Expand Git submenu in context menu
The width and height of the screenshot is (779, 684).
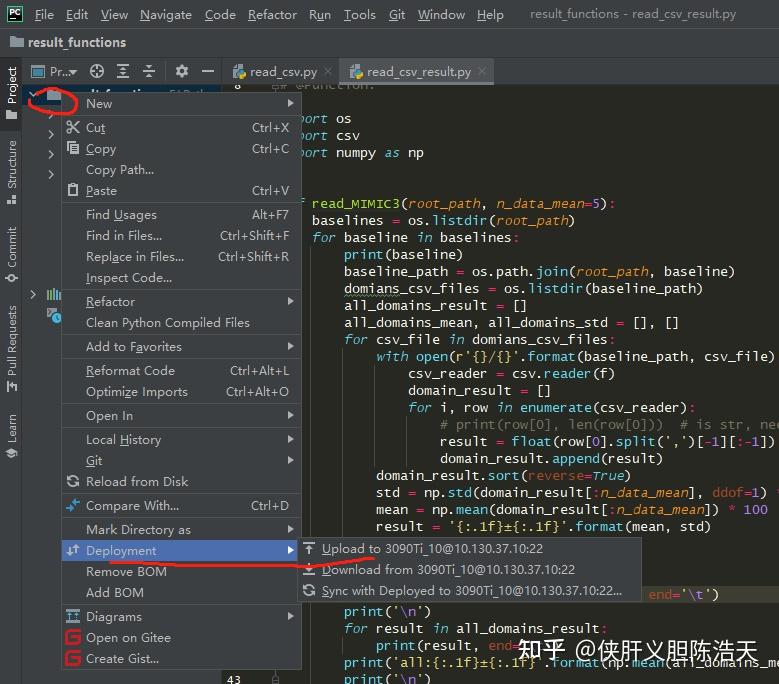pos(181,460)
